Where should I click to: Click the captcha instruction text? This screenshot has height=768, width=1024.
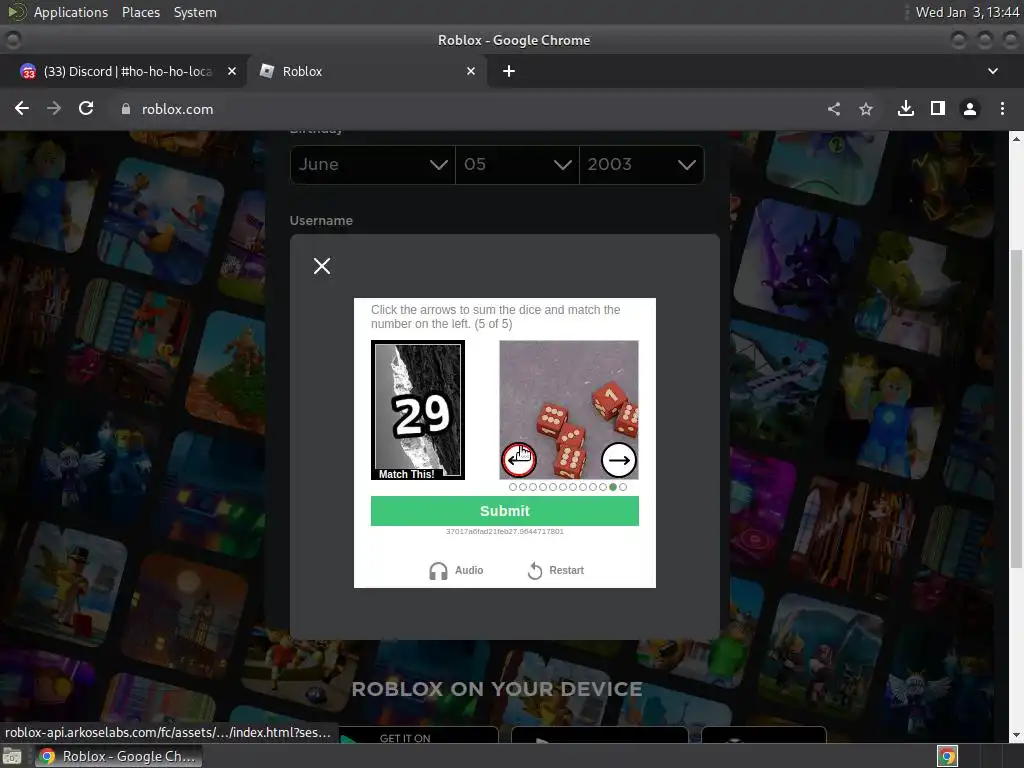point(496,317)
